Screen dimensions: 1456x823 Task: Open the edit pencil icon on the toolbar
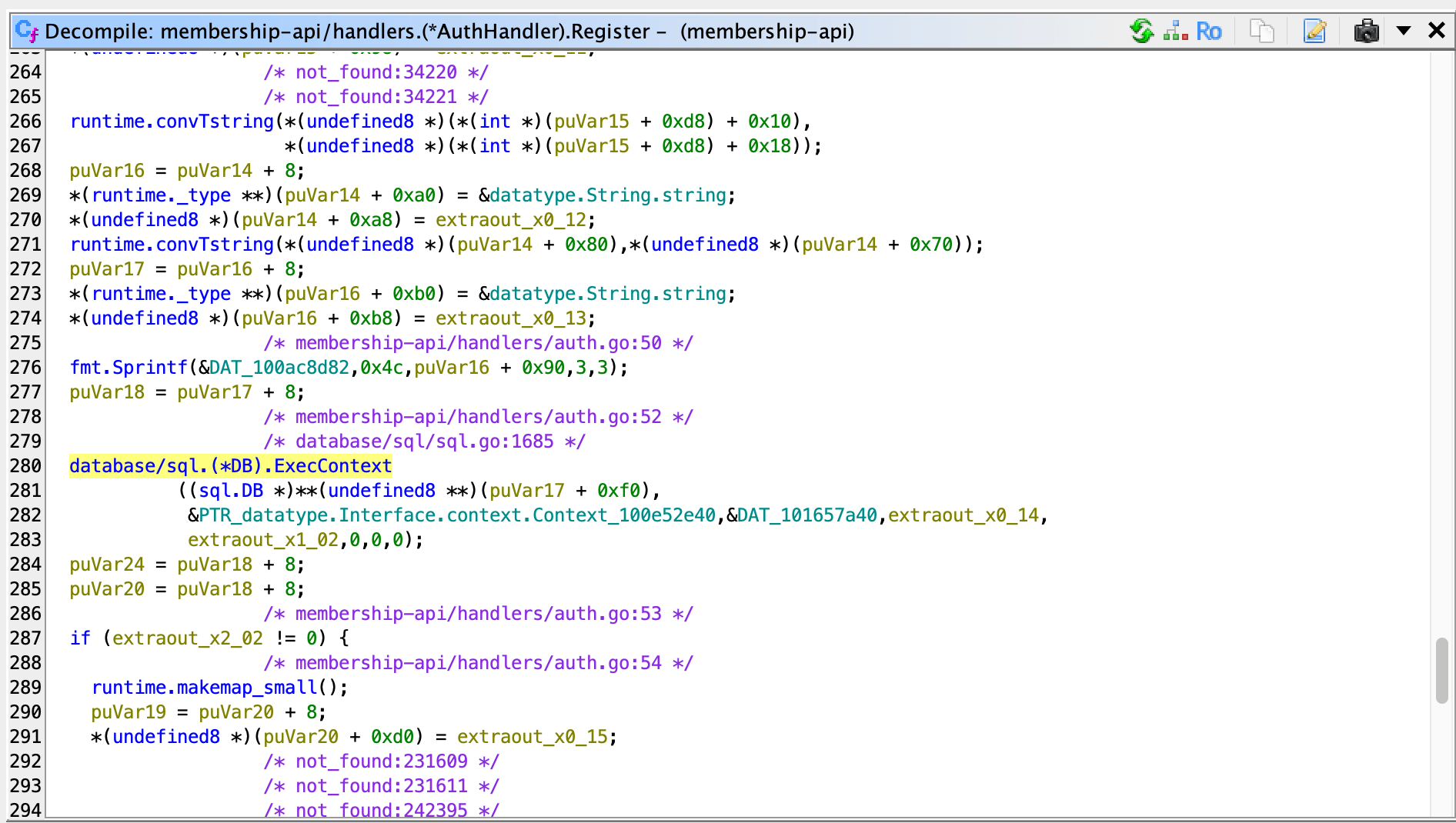(1315, 31)
